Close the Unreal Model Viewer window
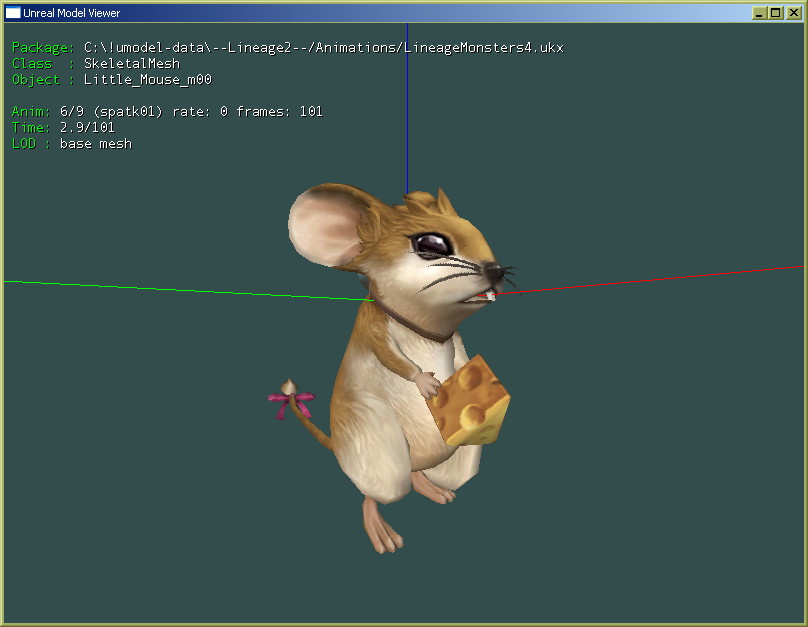Screen dimensions: 808x627 point(794,13)
